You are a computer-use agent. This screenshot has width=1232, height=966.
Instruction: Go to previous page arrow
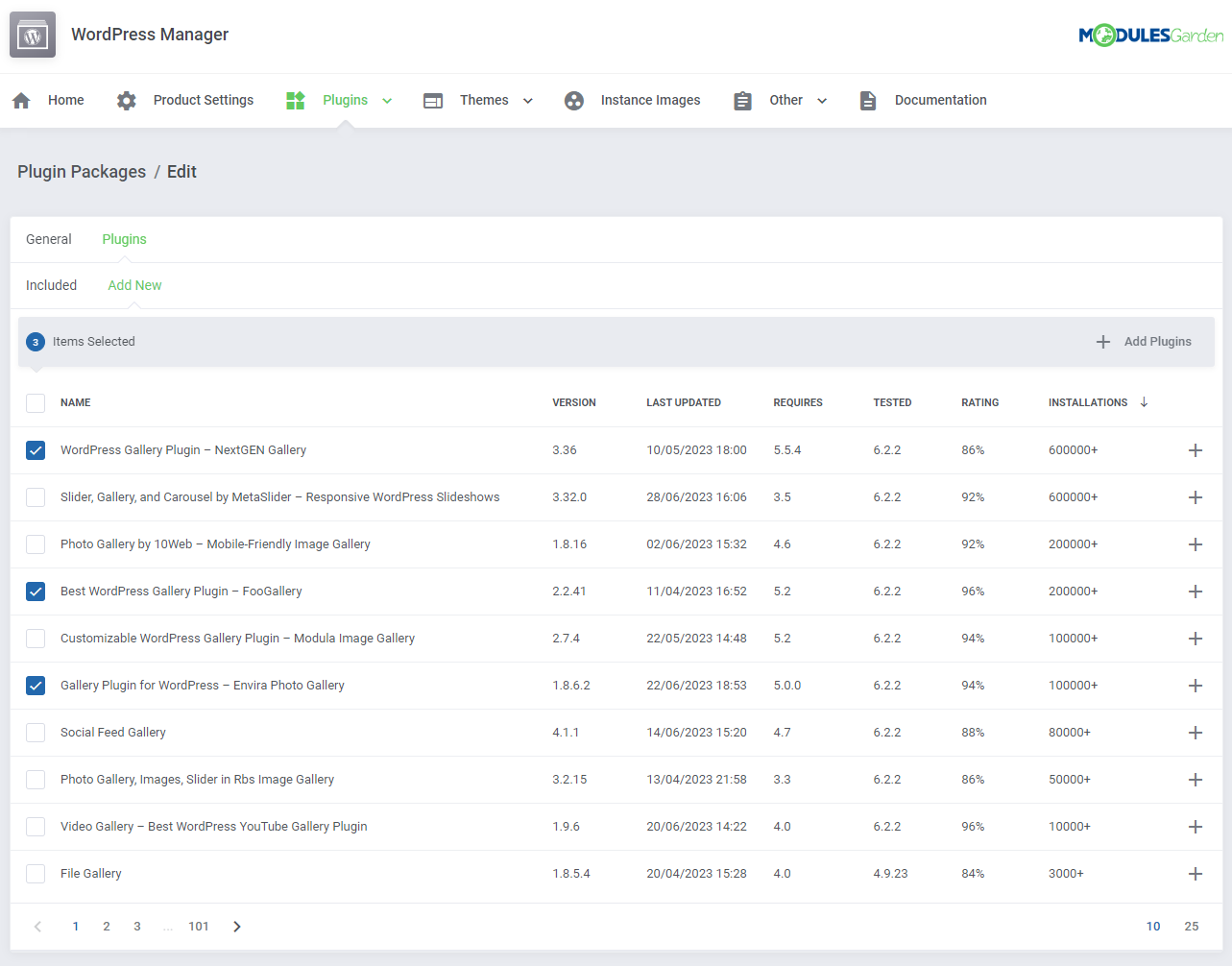[x=37, y=927]
